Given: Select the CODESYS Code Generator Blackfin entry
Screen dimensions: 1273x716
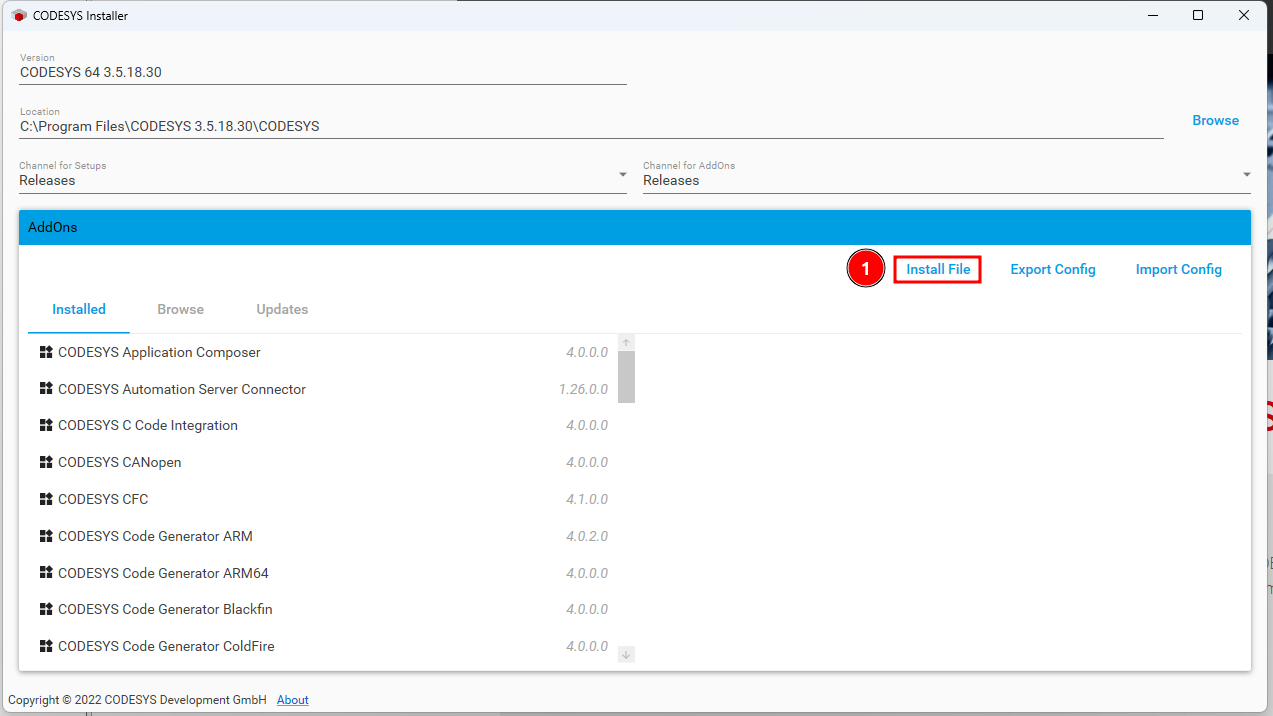Looking at the screenshot, I should tap(323, 609).
